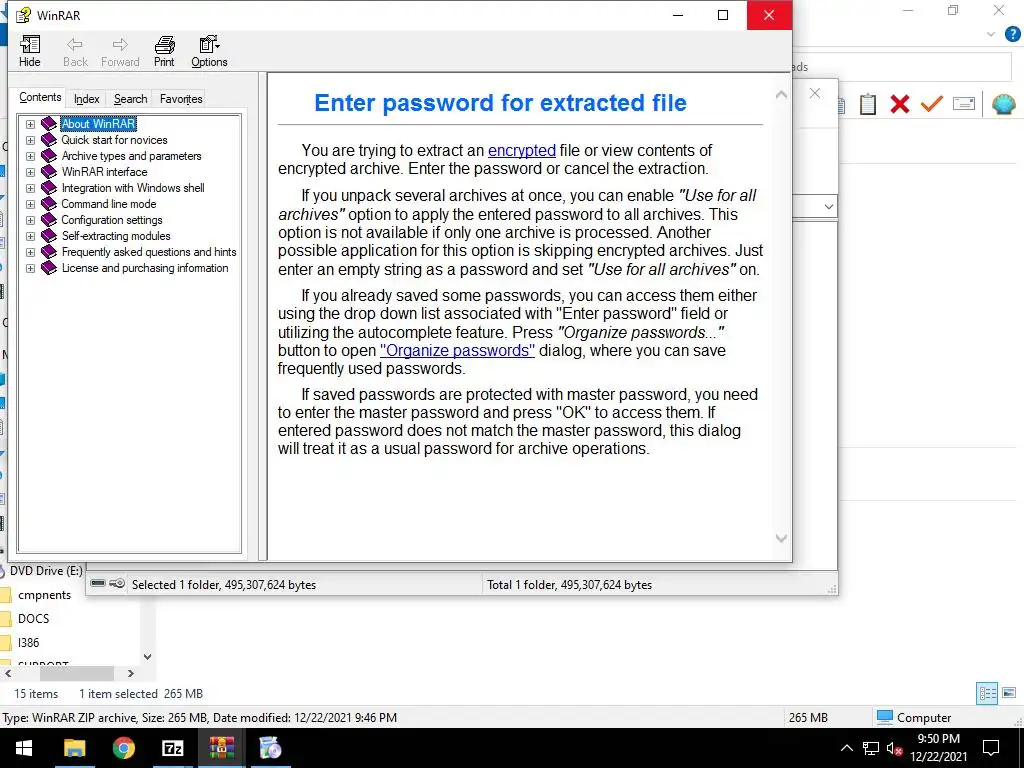
Task: Select Self-extracting modules book icon
Action: [48, 236]
